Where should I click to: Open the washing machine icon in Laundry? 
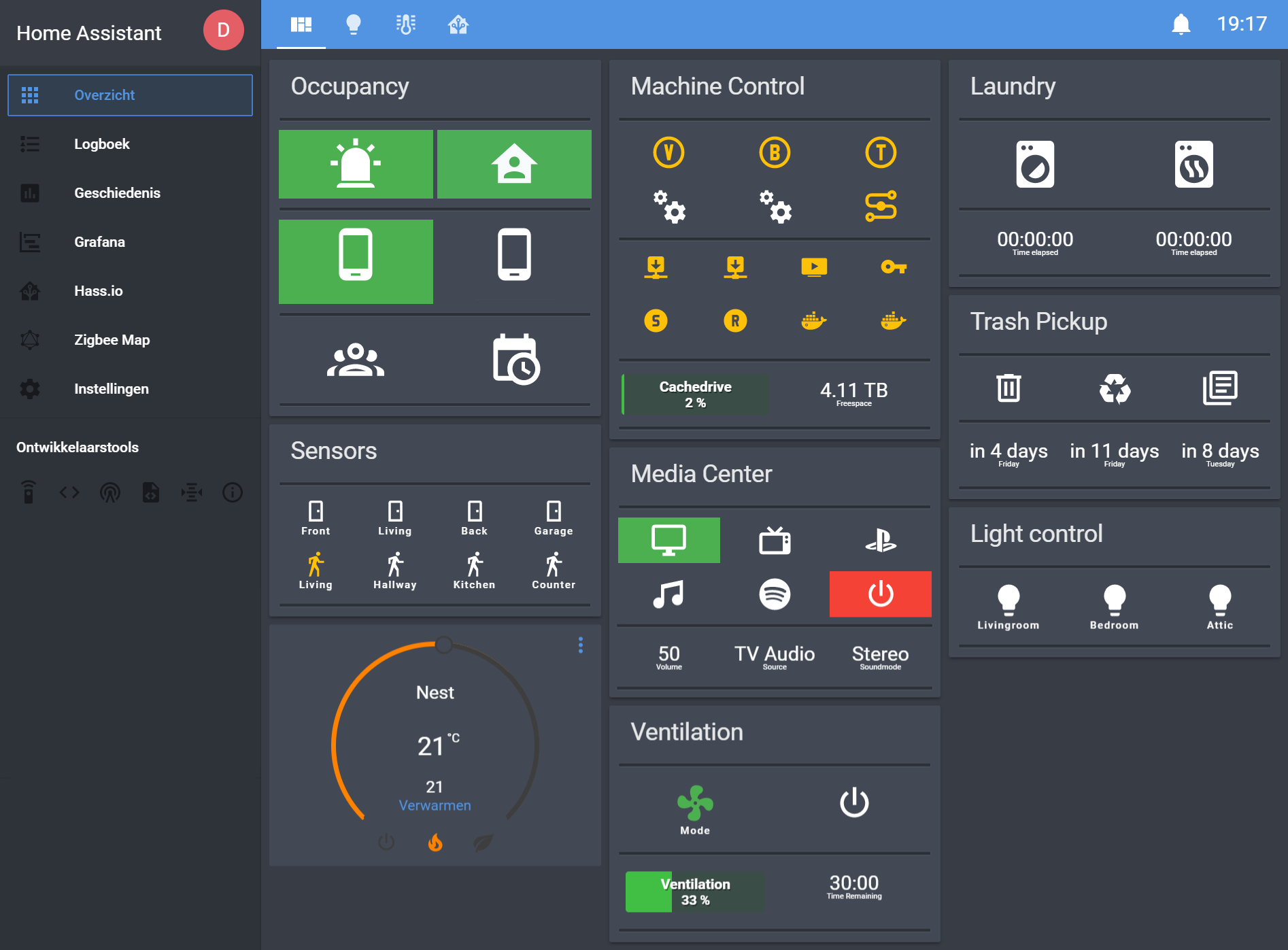[1035, 165]
